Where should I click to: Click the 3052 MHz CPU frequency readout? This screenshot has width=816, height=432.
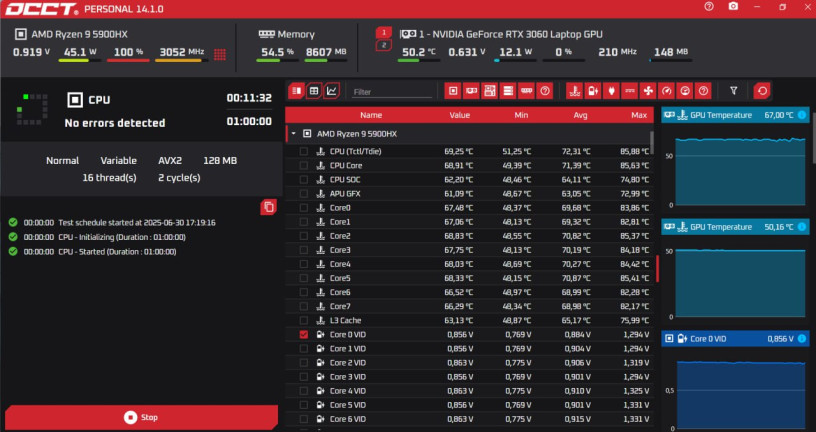(x=181, y=52)
